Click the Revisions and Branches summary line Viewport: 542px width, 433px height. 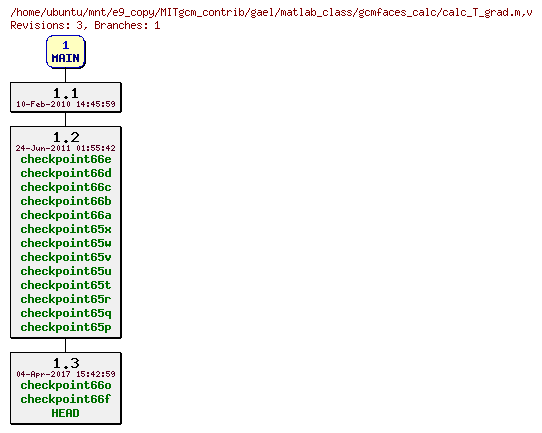[x=85, y=25]
